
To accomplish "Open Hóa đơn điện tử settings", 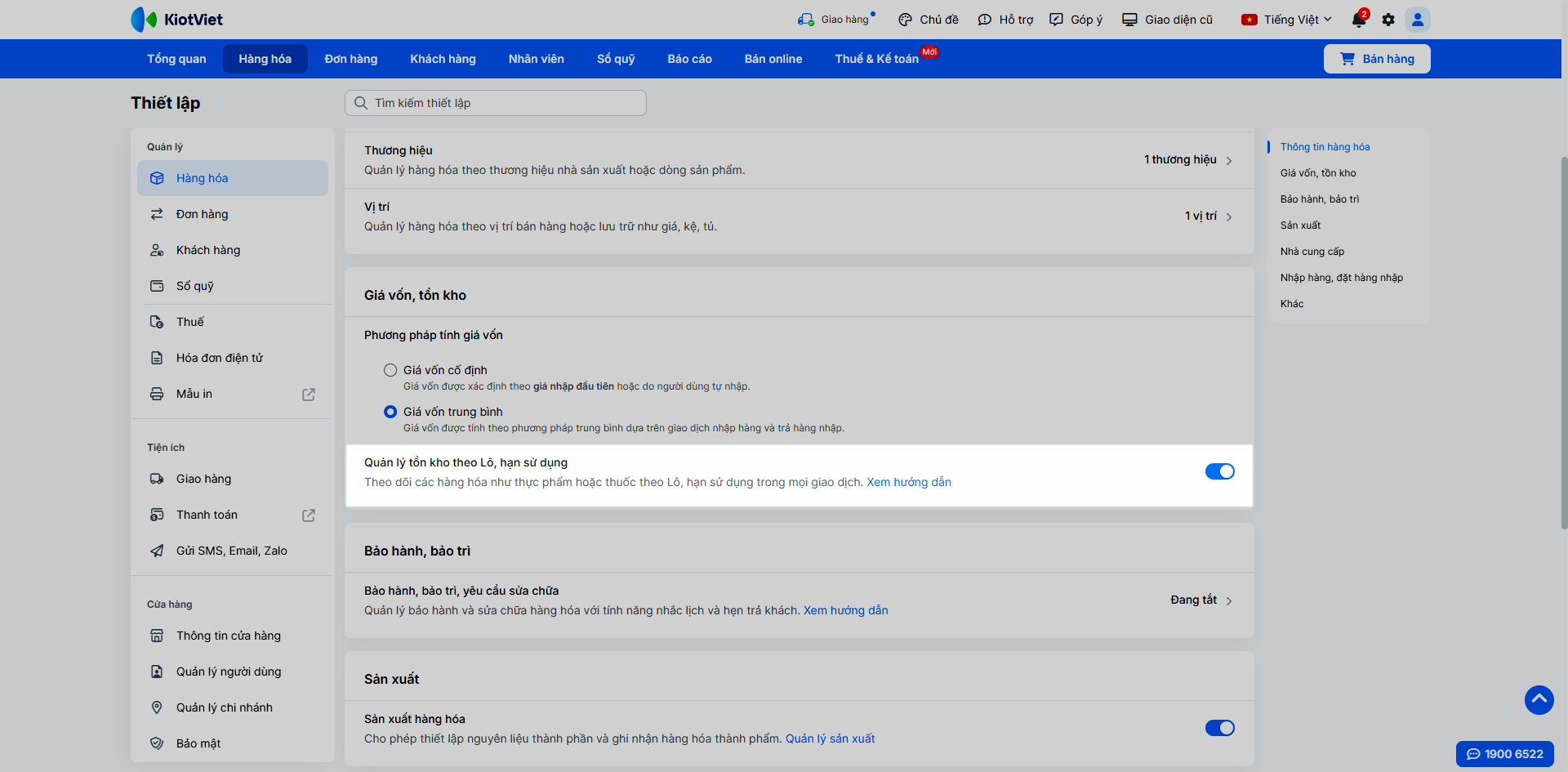I will [x=233, y=358].
